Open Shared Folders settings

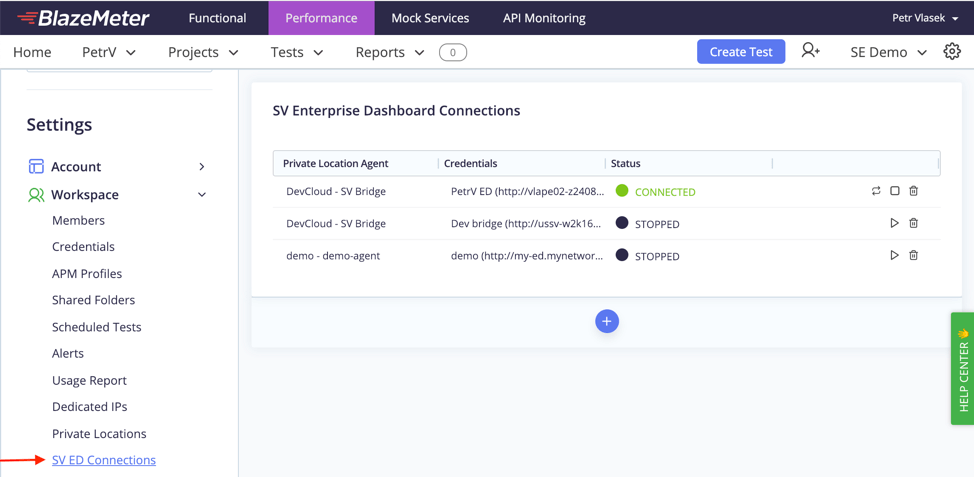[93, 300]
